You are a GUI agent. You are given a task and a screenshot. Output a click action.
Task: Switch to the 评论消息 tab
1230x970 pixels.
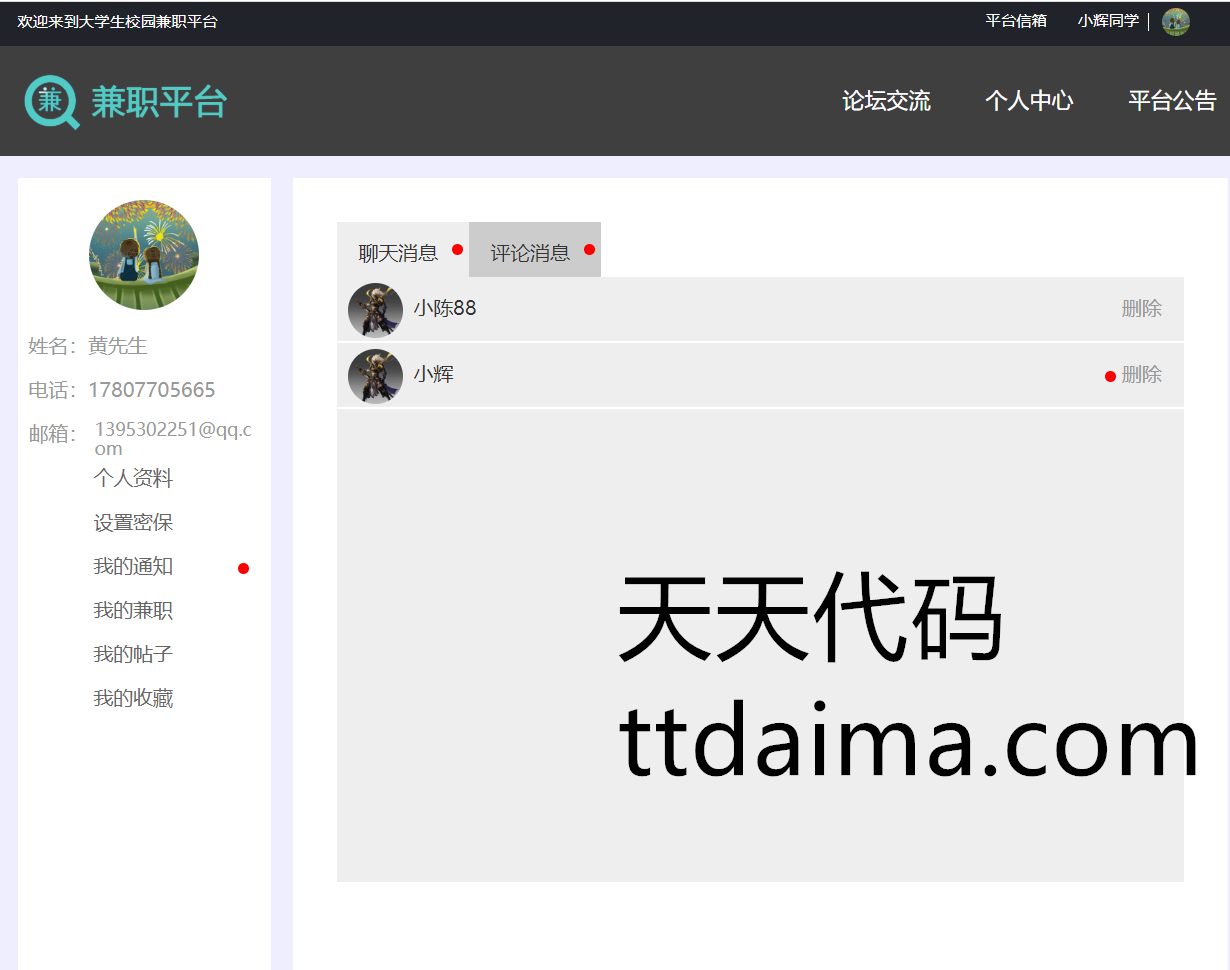point(530,253)
